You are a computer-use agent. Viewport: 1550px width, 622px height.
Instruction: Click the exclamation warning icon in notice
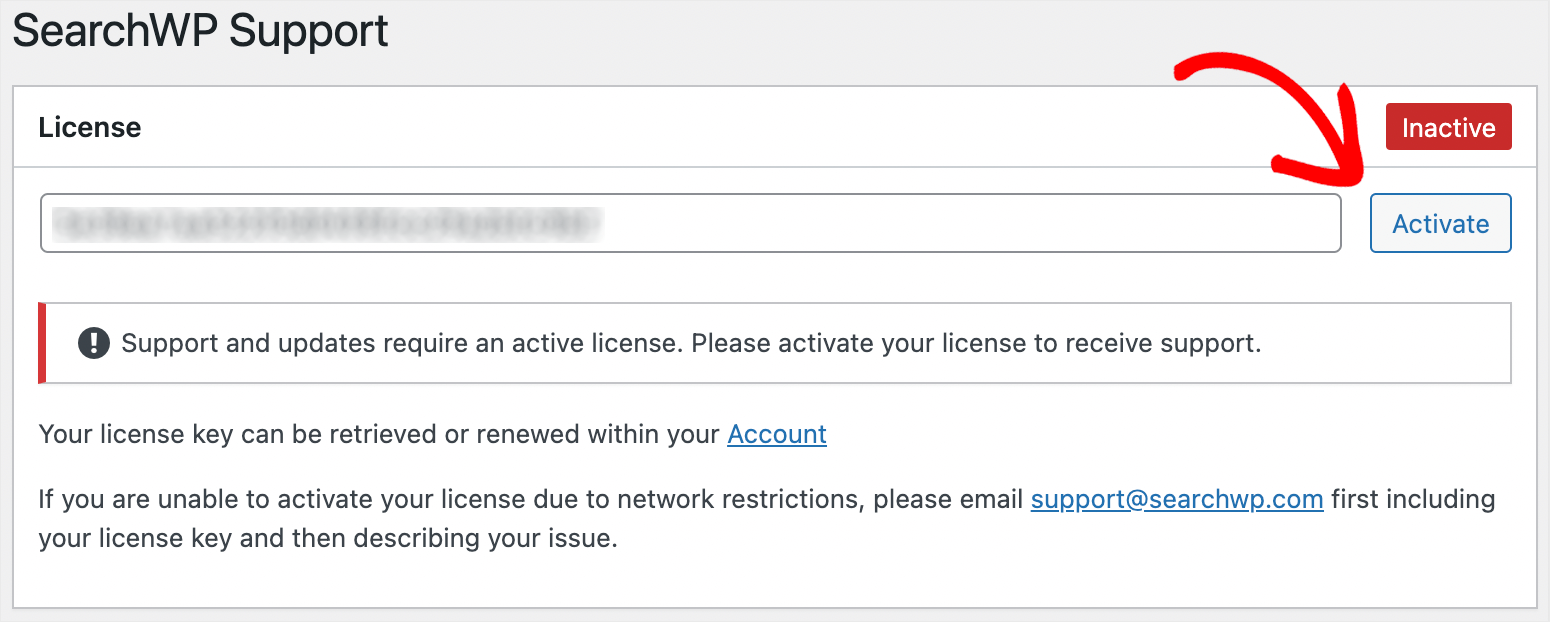tap(93, 343)
